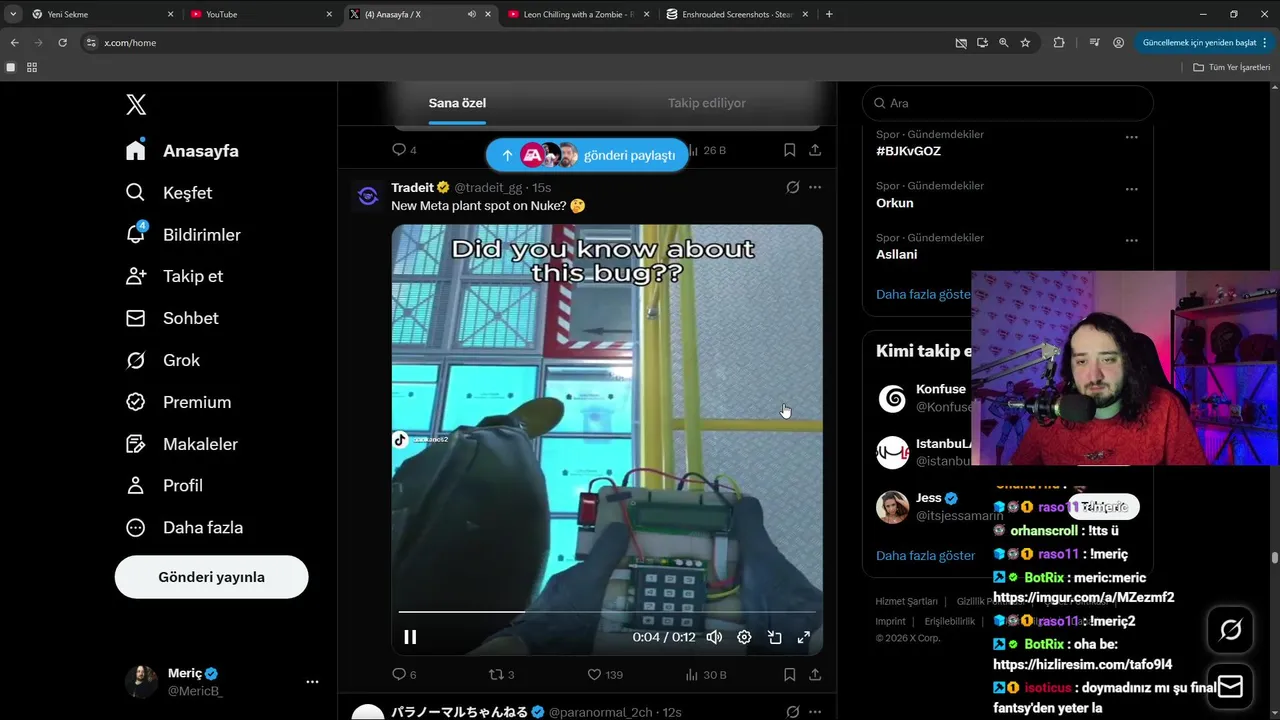1280x720 pixels.
Task: Switch to Enshrouded Screenshots Steam tab
Action: pyautogui.click(x=736, y=14)
